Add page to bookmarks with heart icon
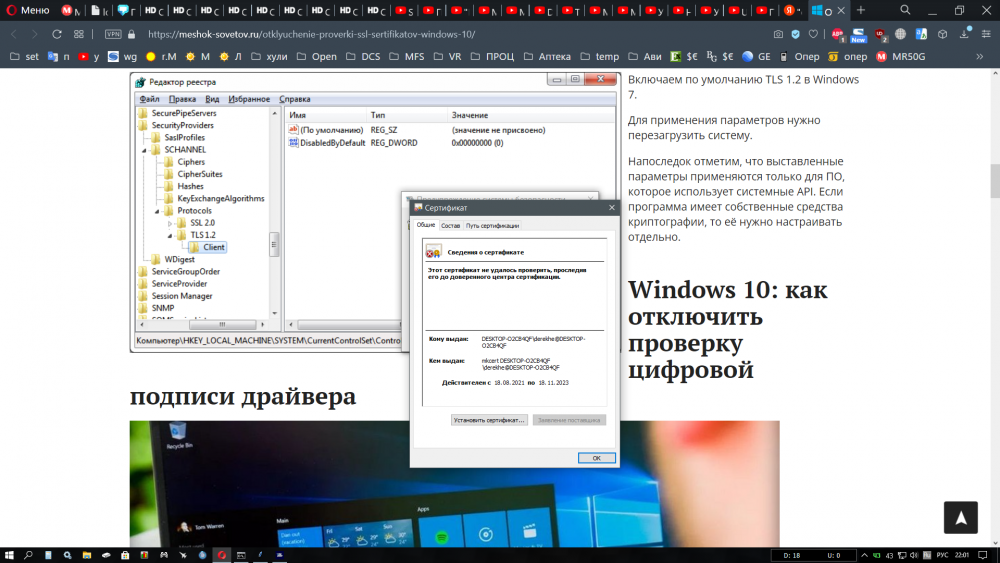This screenshot has width=1000, height=563. (x=813, y=34)
